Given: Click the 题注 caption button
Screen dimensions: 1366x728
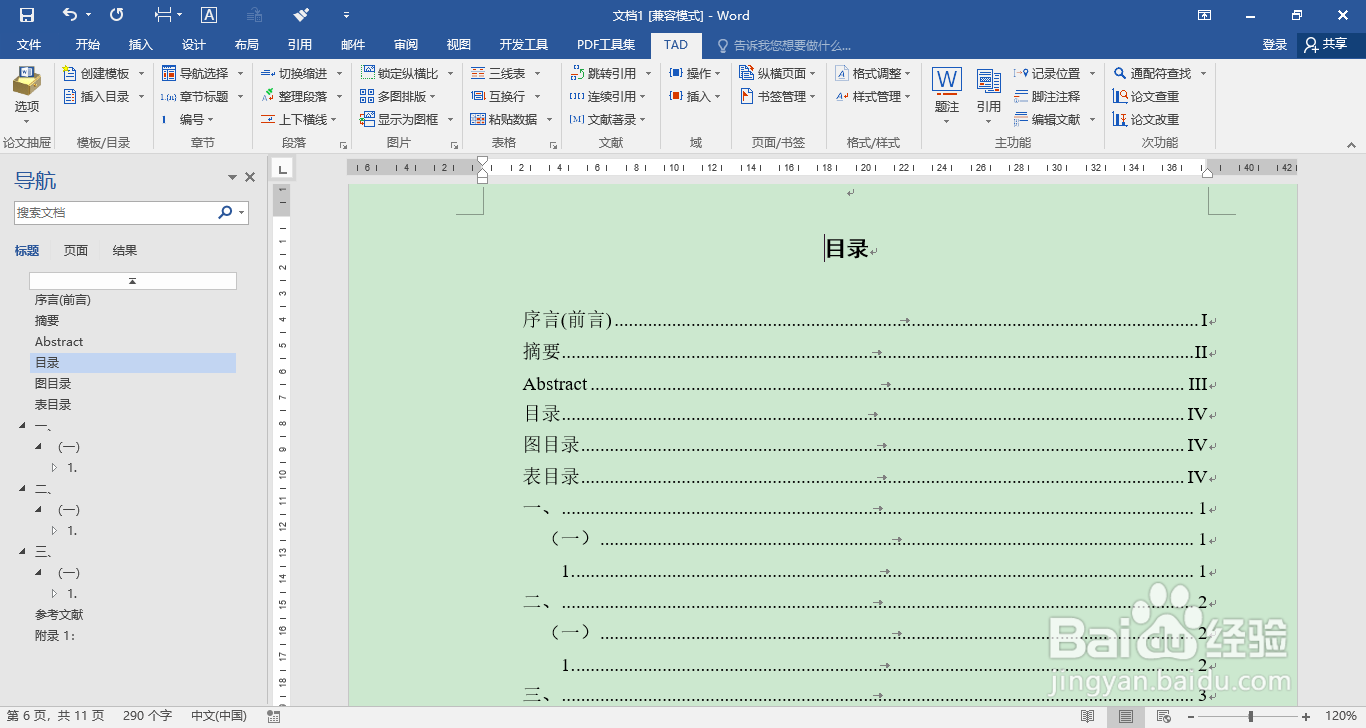Looking at the screenshot, I should pos(947,97).
